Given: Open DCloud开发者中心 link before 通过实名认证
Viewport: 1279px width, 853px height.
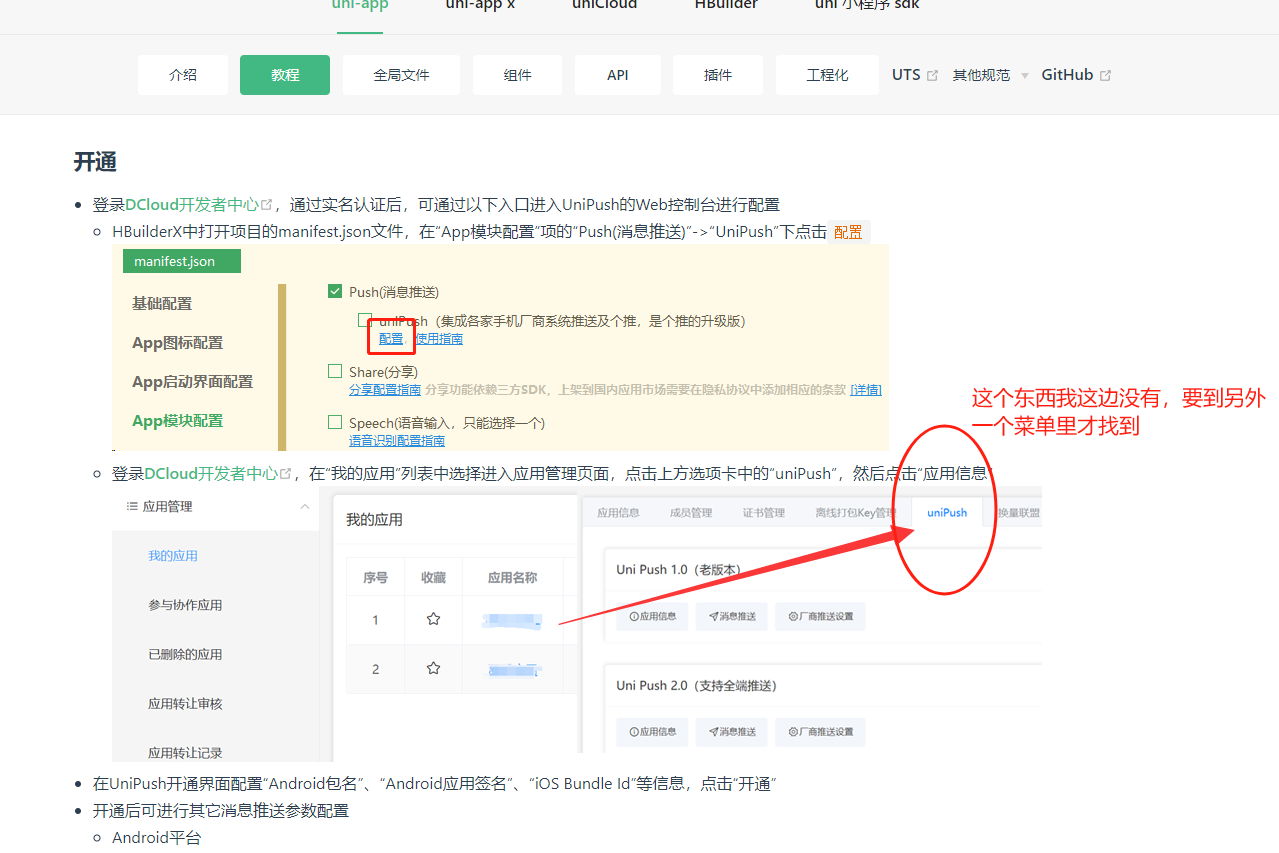Looking at the screenshot, I should 192,205.
